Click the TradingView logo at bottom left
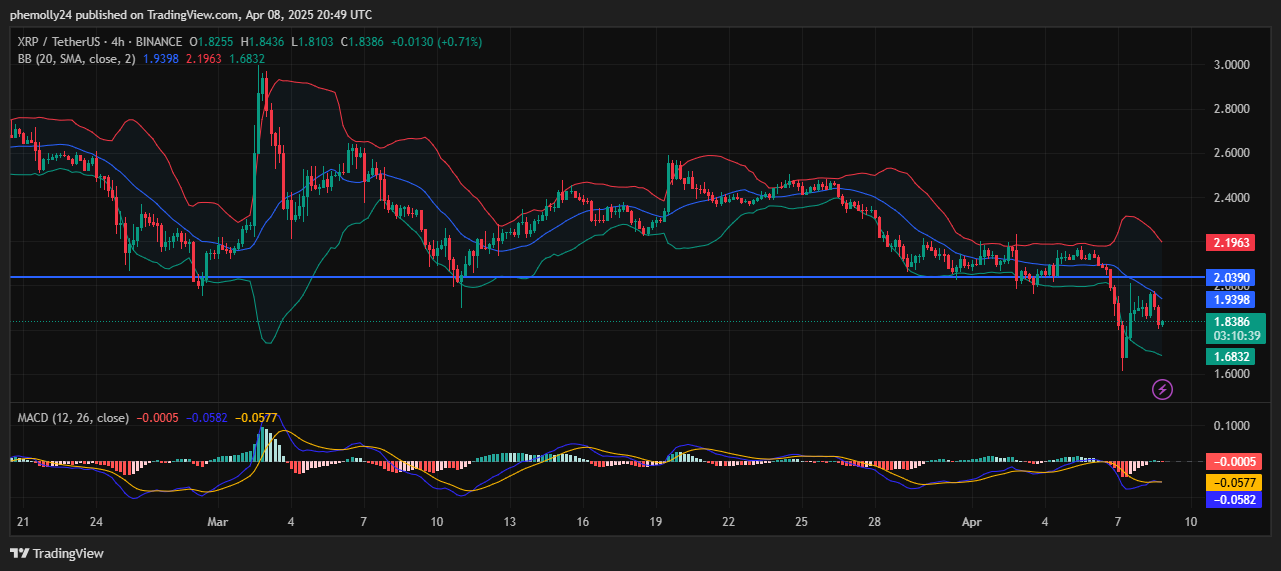 point(57,553)
